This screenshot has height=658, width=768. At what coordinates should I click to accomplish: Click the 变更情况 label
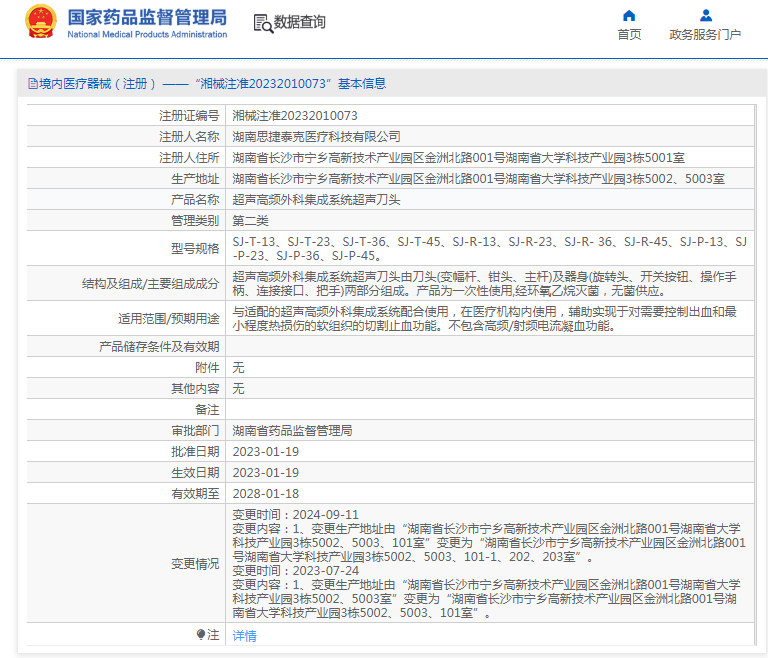click(195, 564)
